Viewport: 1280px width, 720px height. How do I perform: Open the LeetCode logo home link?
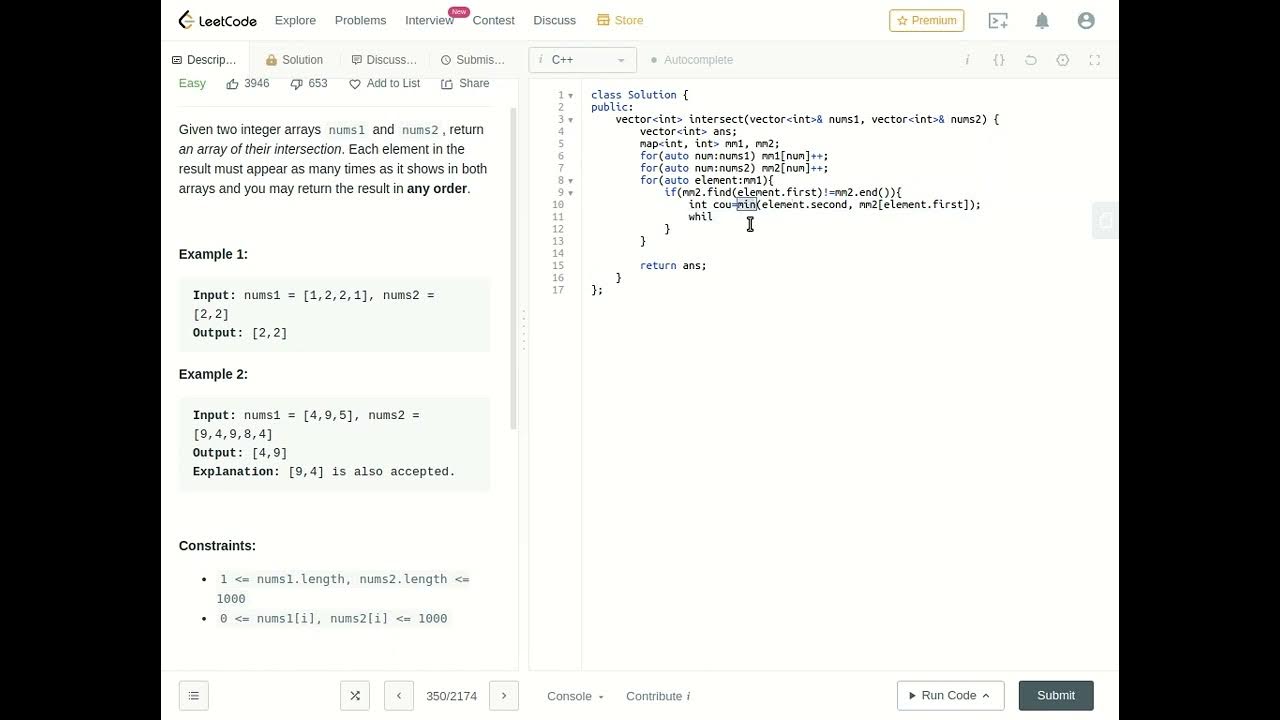pos(217,20)
